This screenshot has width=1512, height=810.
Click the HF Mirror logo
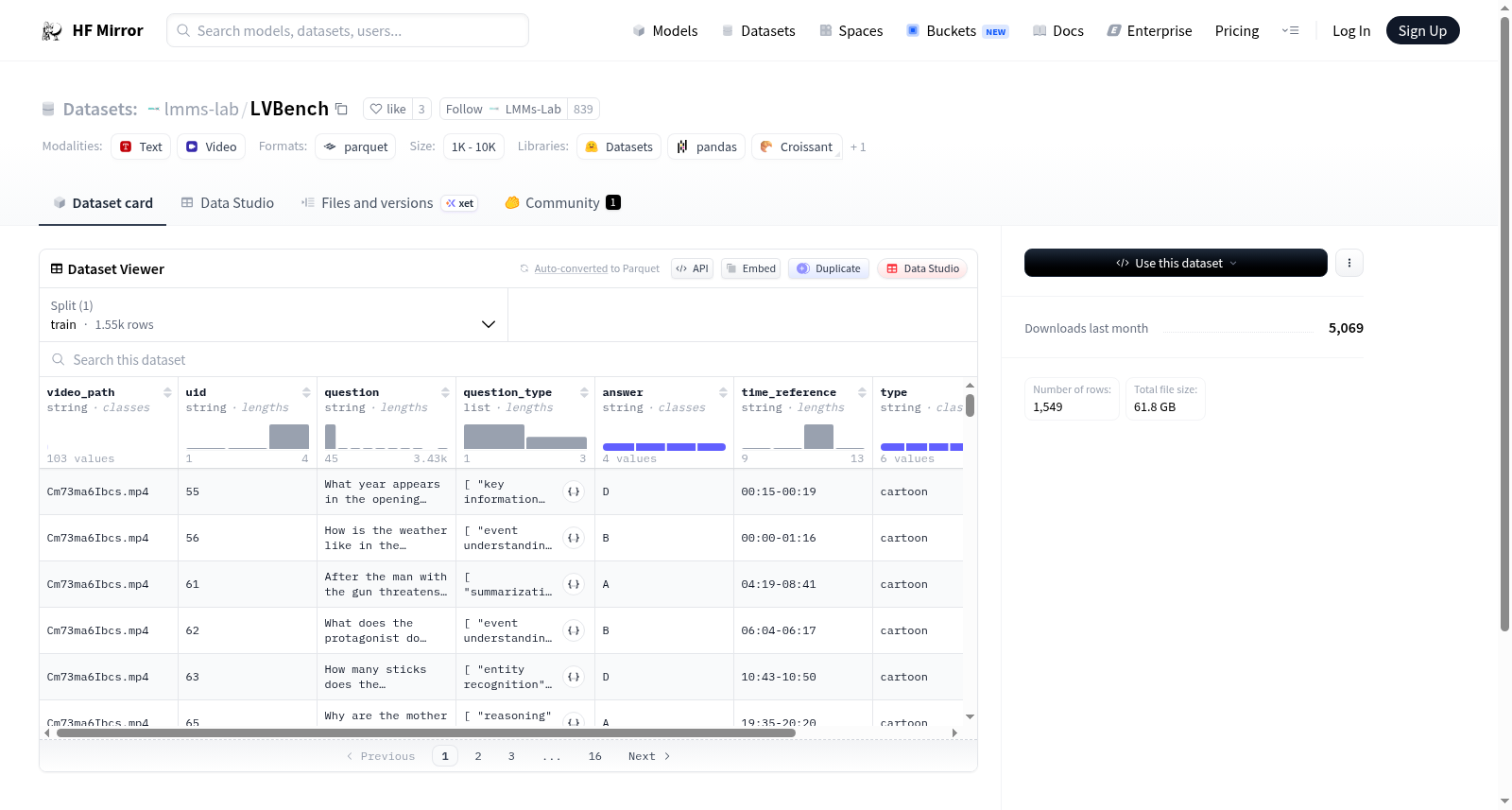click(93, 30)
